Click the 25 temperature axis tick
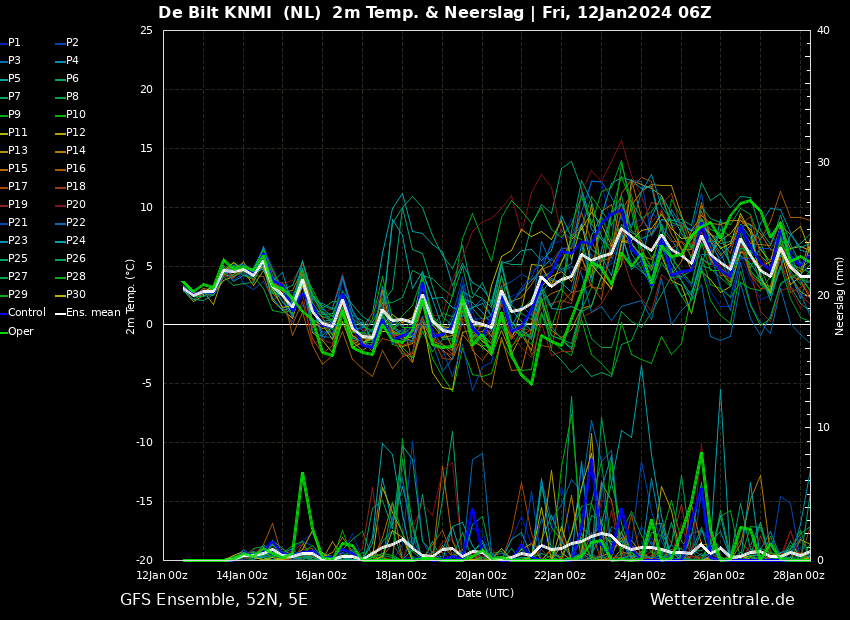The height and width of the screenshot is (620, 850). point(146,30)
